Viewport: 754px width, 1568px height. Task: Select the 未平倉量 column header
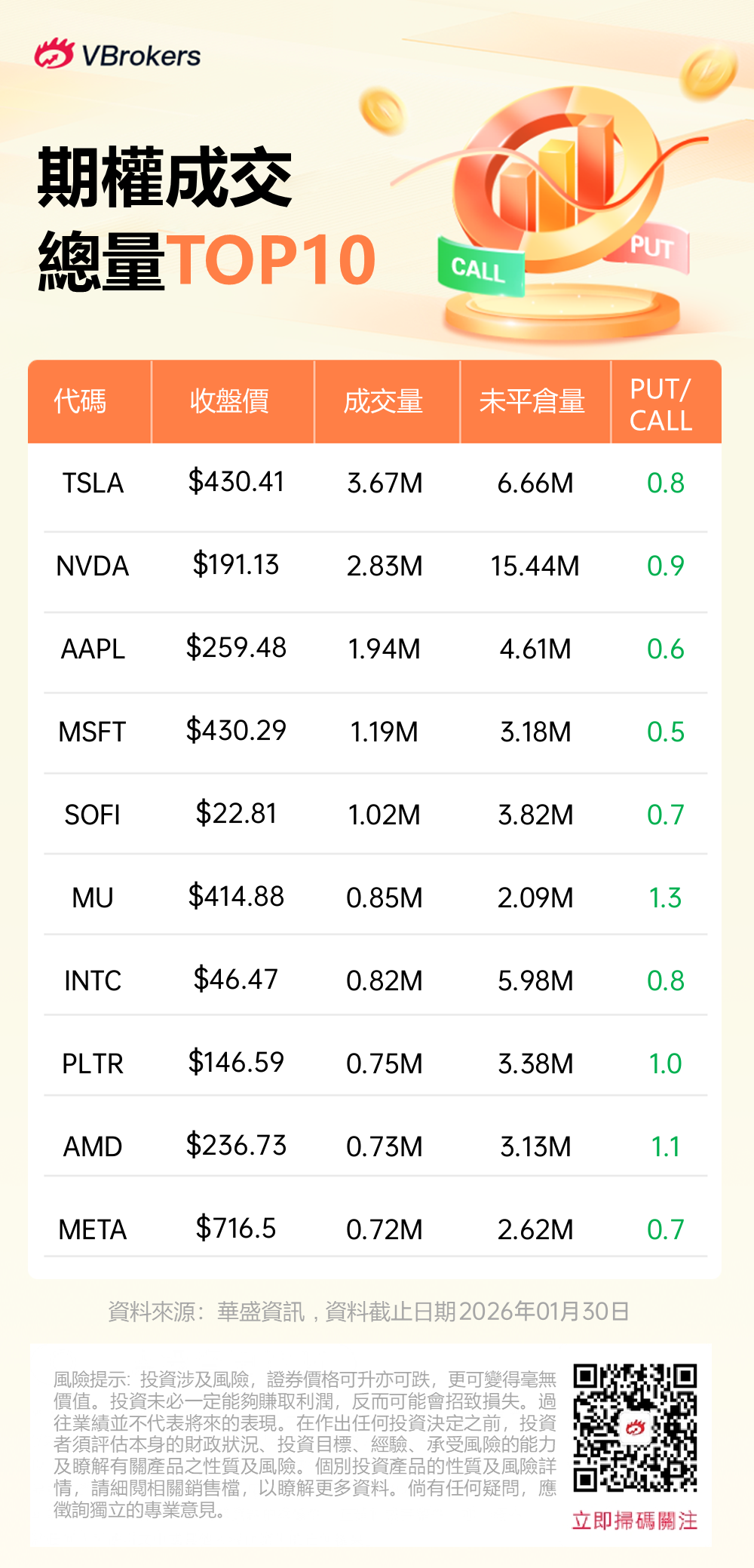[x=532, y=401]
